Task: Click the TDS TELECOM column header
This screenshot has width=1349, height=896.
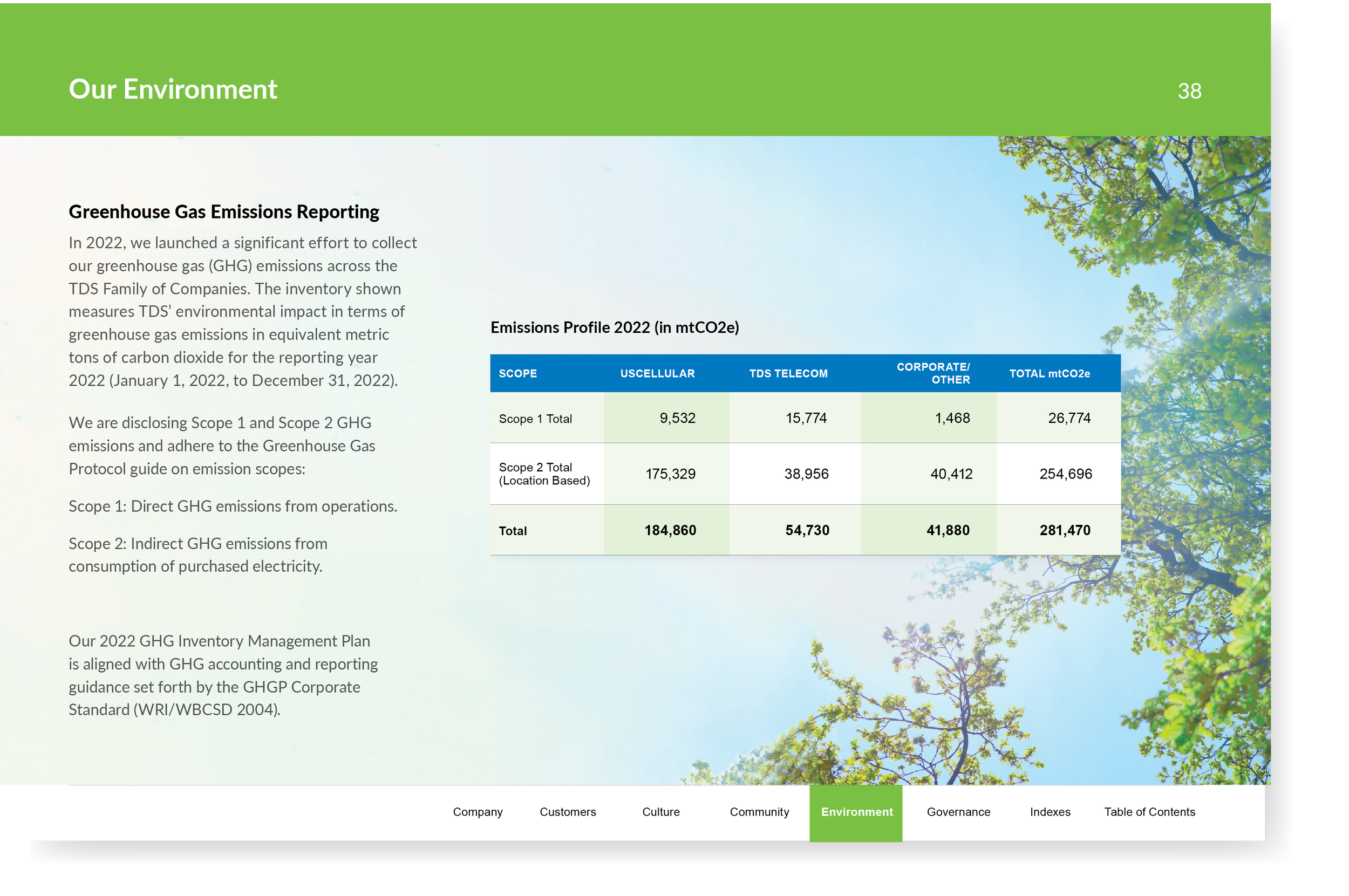Action: click(788, 373)
